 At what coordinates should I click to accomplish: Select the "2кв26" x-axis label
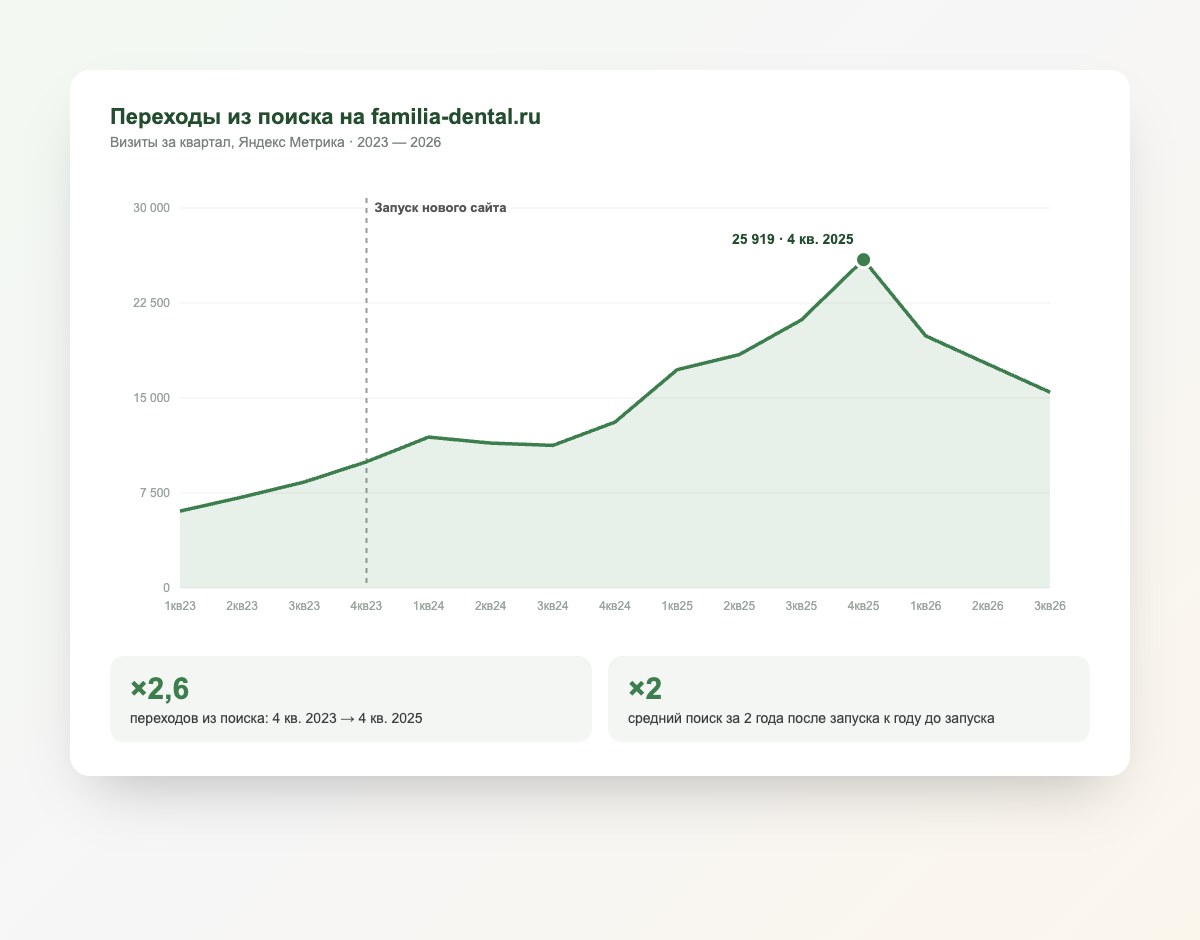pos(987,606)
